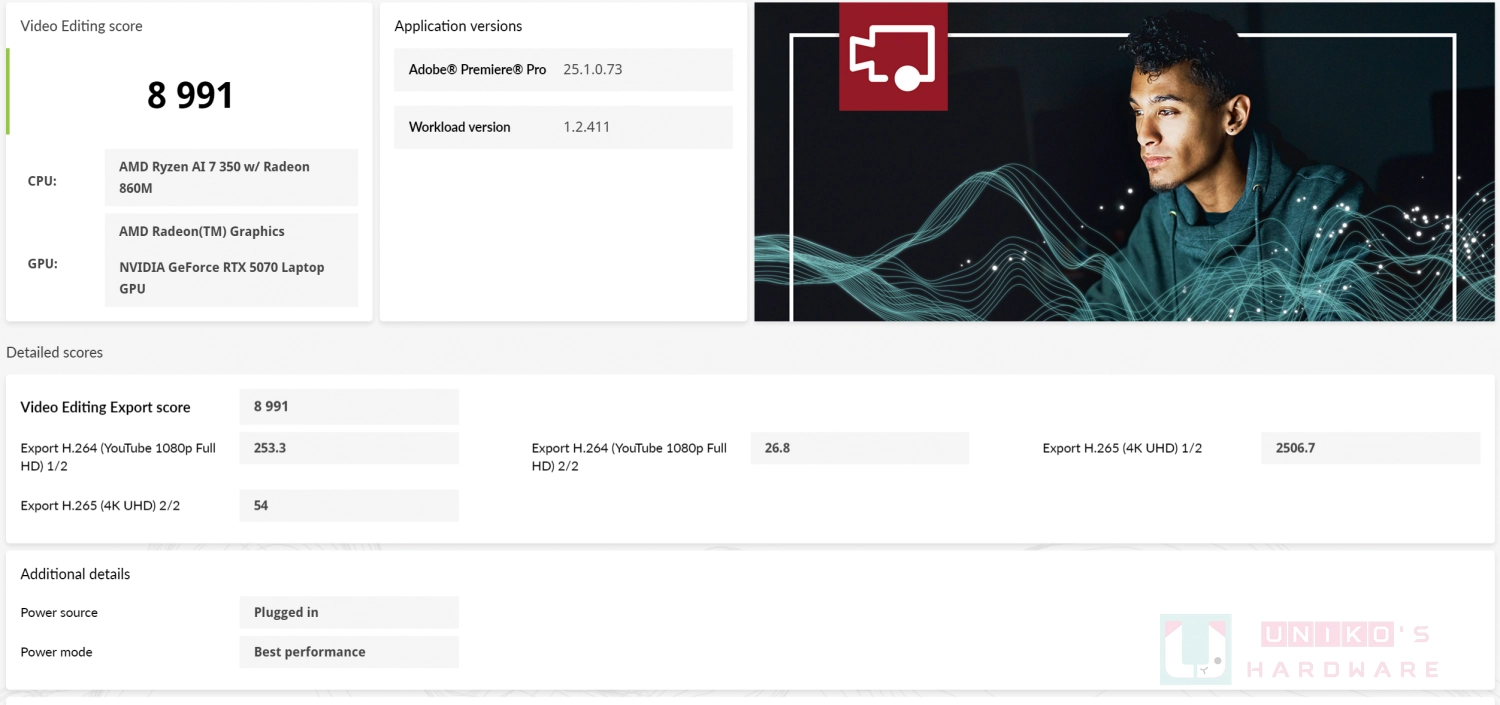
Task: Click the video editing icon in banner
Action: (x=893, y=56)
